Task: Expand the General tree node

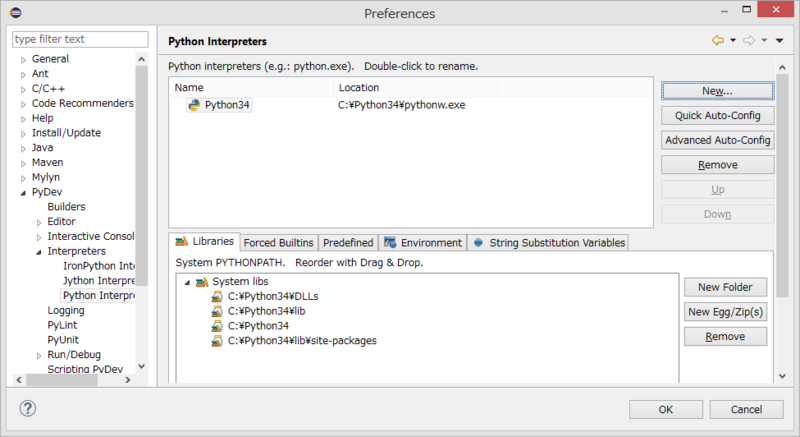Action: pyautogui.click(x=23, y=60)
